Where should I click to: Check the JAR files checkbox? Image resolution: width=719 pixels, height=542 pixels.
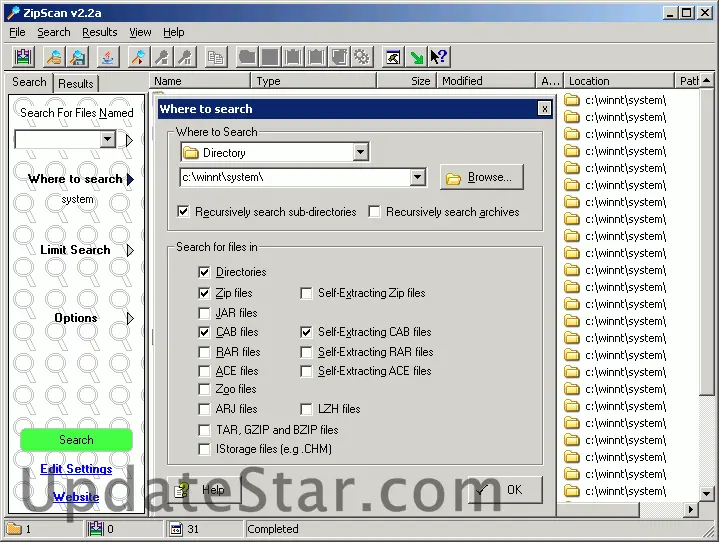(x=204, y=313)
